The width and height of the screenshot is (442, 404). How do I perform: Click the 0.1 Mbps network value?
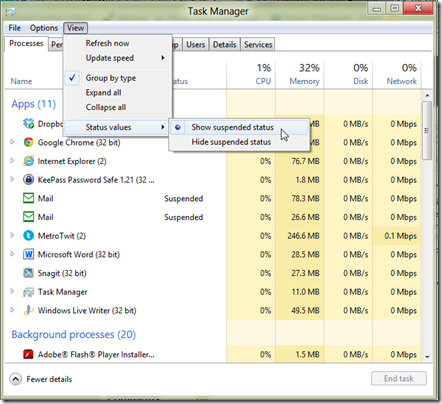tap(400, 236)
